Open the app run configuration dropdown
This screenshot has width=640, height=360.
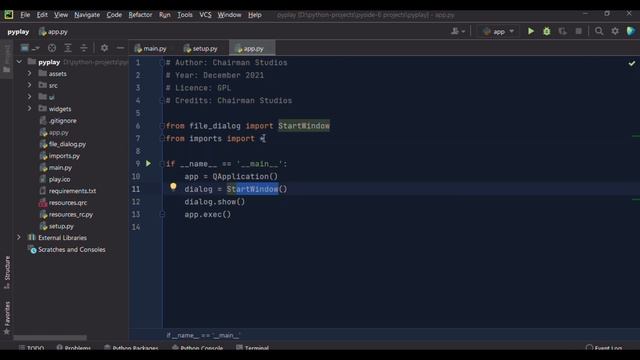point(498,31)
